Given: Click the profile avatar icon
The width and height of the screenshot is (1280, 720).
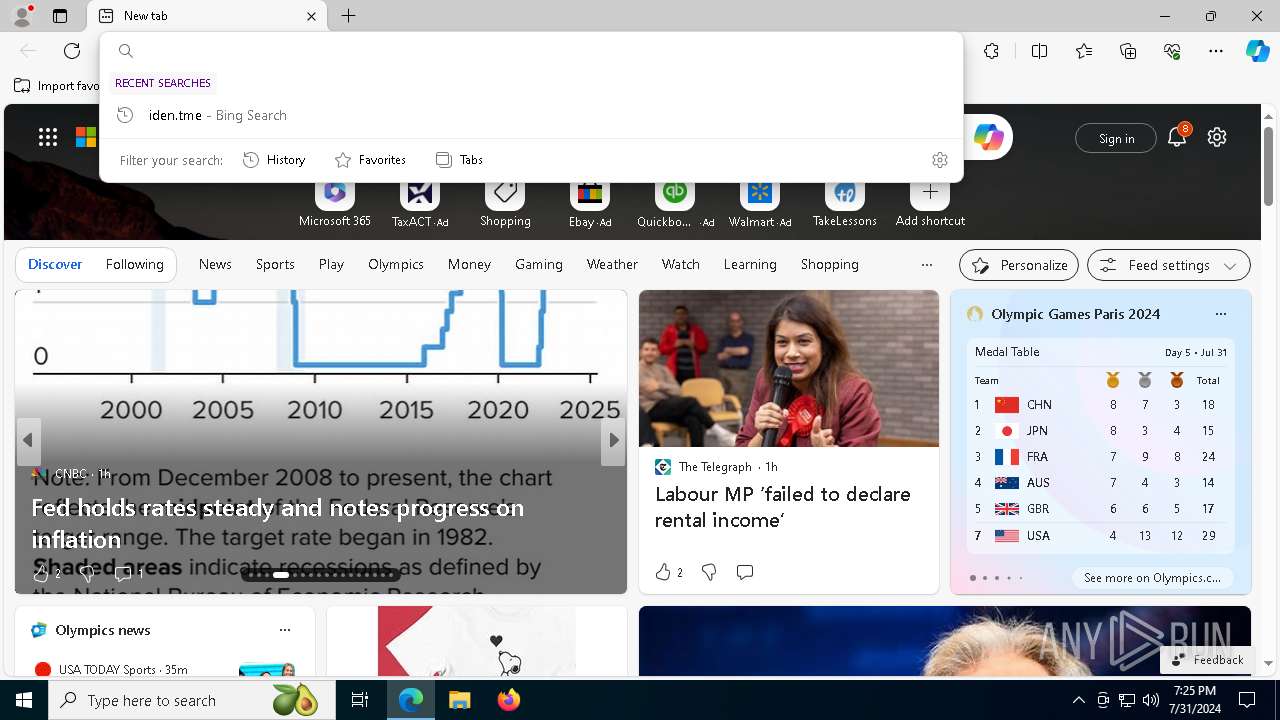Looking at the screenshot, I should [x=21, y=16].
